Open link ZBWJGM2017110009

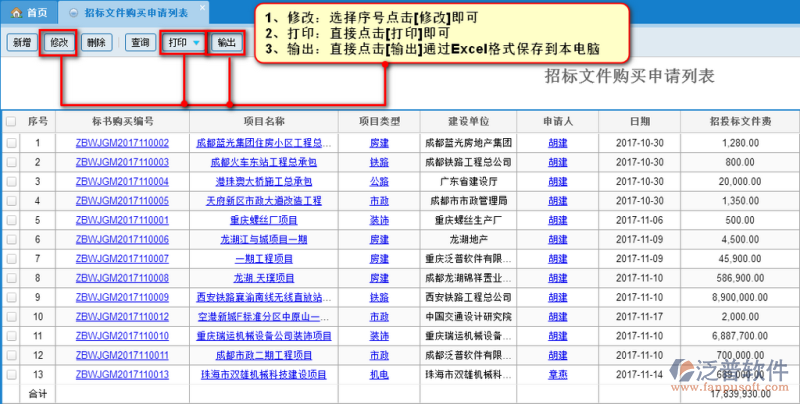(122, 297)
